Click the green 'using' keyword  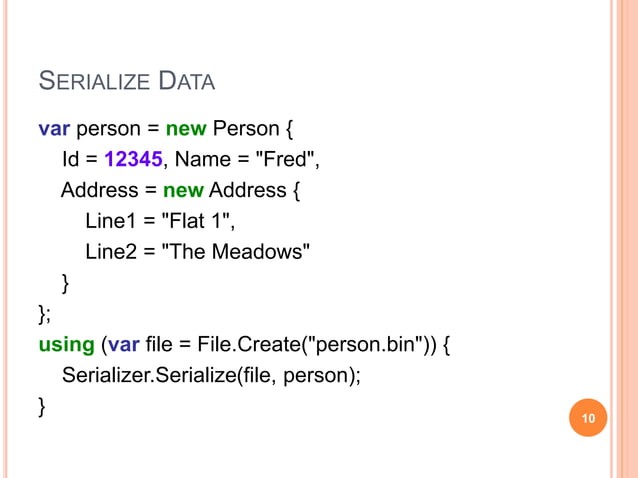(x=67, y=345)
